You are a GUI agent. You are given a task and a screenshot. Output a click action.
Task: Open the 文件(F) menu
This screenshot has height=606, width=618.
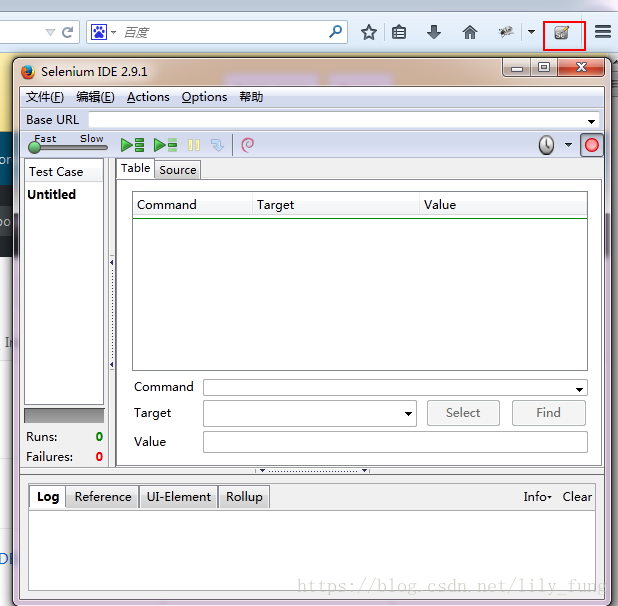[45, 97]
